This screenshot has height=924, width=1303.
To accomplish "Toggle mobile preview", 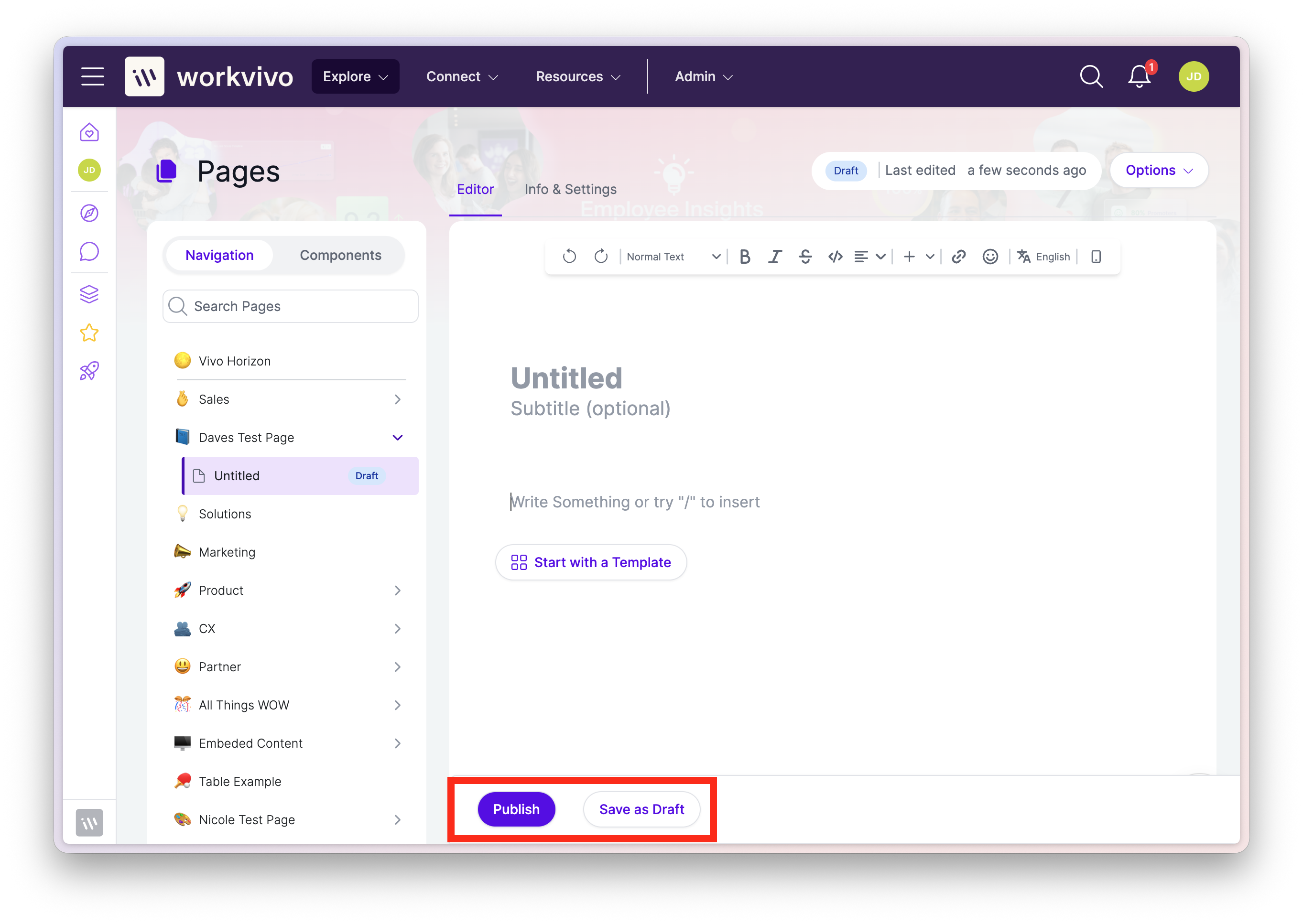I will [x=1096, y=257].
